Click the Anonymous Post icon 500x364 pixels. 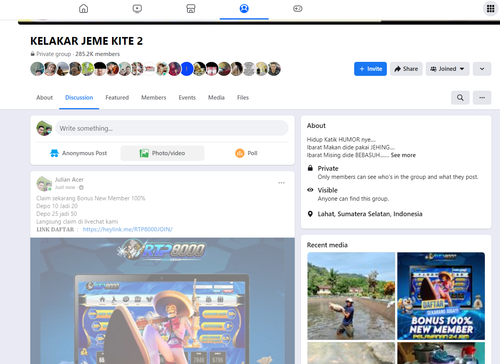click(54, 153)
